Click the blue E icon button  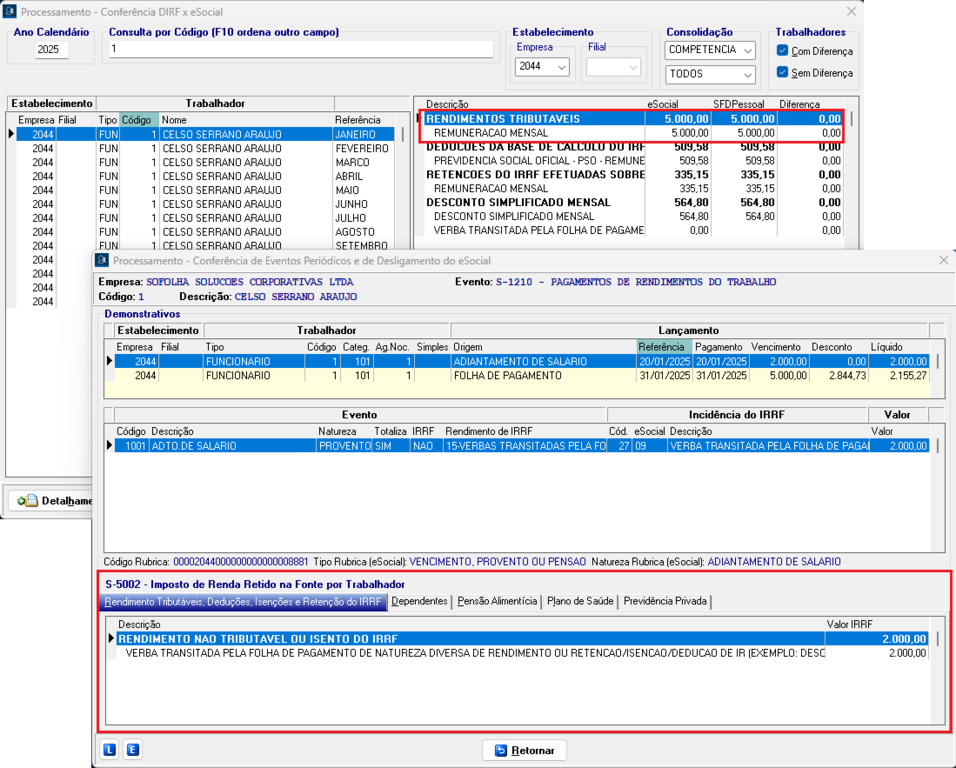tap(132, 750)
